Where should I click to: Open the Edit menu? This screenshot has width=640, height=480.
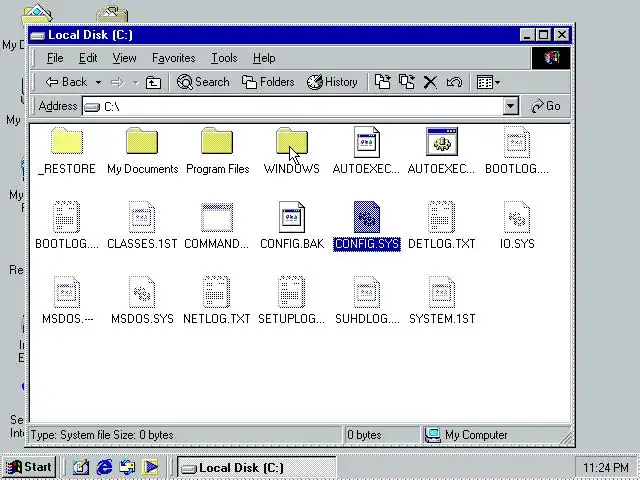pyautogui.click(x=88, y=58)
